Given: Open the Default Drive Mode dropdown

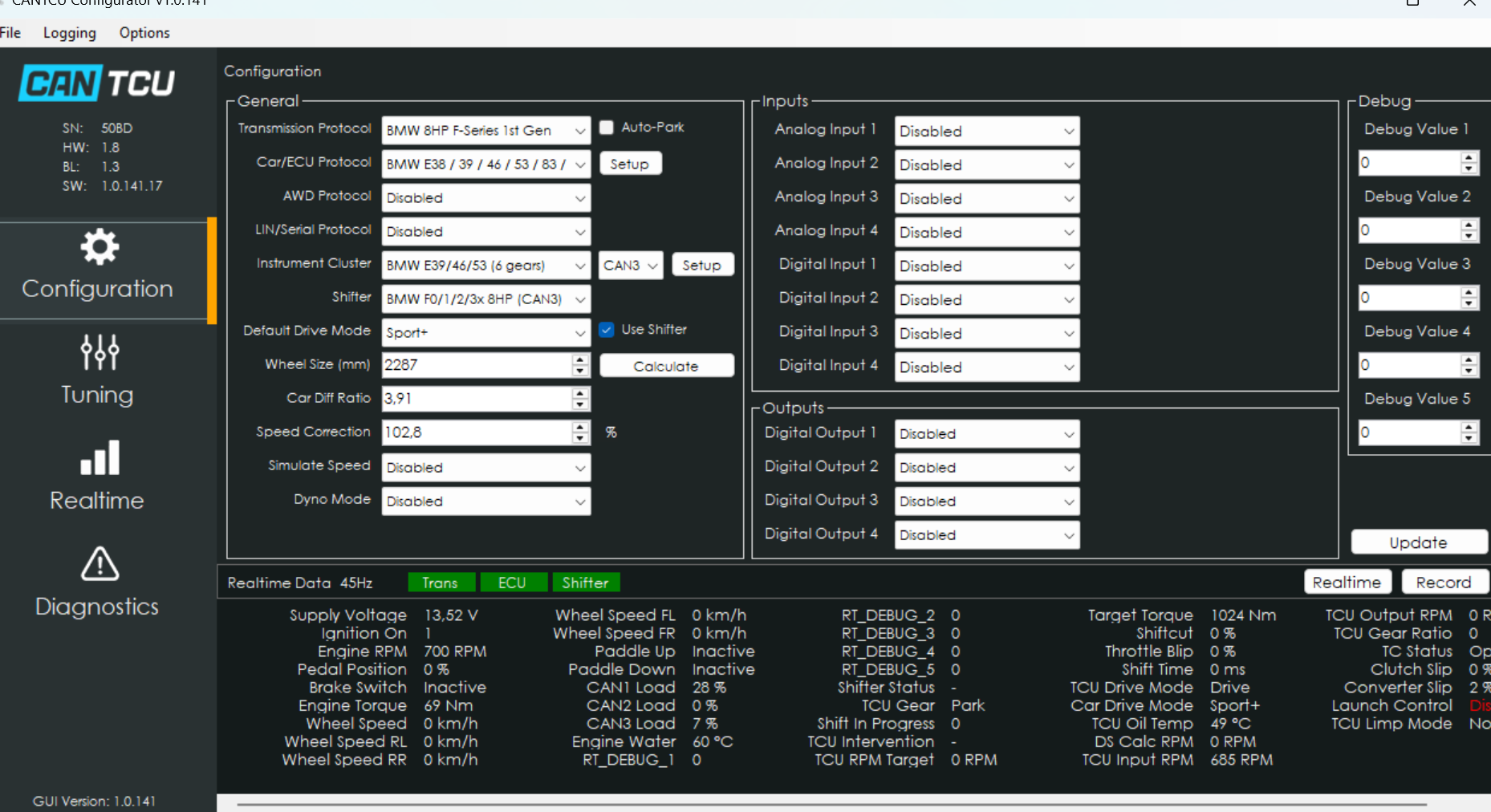Looking at the screenshot, I should coord(485,333).
